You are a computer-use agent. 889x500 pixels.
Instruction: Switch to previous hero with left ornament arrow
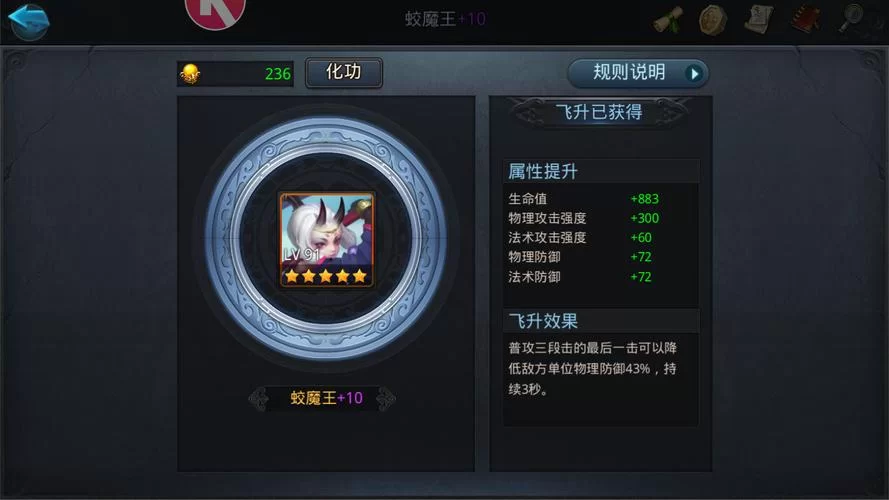pos(258,399)
